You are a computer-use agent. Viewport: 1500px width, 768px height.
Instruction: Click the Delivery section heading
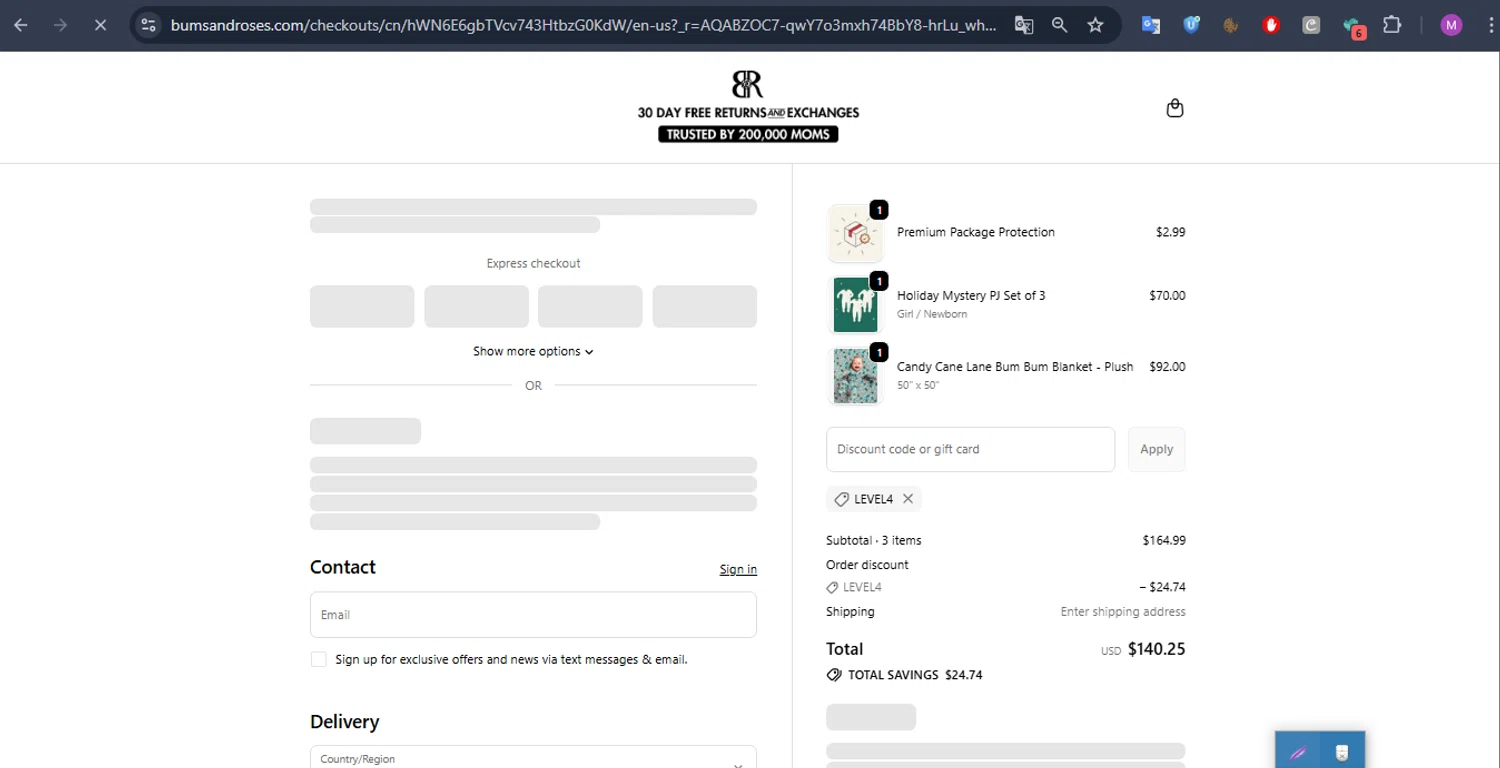(345, 722)
